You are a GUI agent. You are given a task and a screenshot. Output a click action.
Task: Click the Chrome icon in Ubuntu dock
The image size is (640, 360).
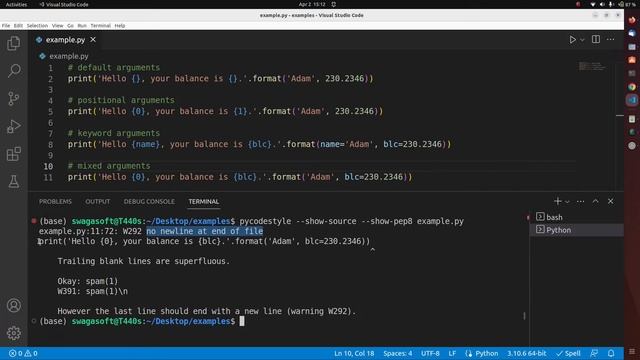632,87
